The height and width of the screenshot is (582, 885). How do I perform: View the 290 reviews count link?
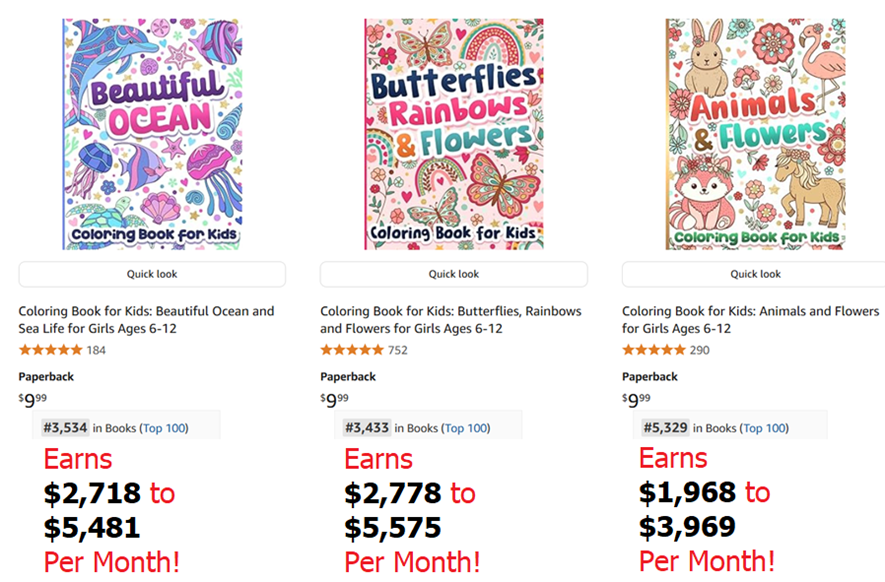[700, 350]
